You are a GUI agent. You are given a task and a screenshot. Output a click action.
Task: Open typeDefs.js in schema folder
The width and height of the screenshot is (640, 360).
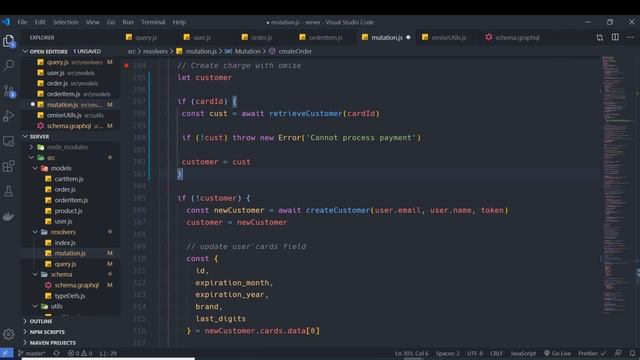69,296
